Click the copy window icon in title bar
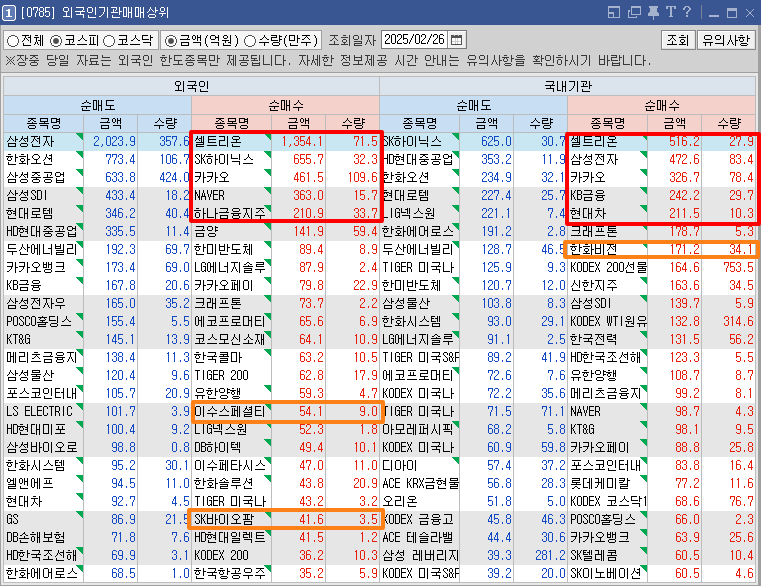This screenshot has height=586, width=761. [x=634, y=12]
